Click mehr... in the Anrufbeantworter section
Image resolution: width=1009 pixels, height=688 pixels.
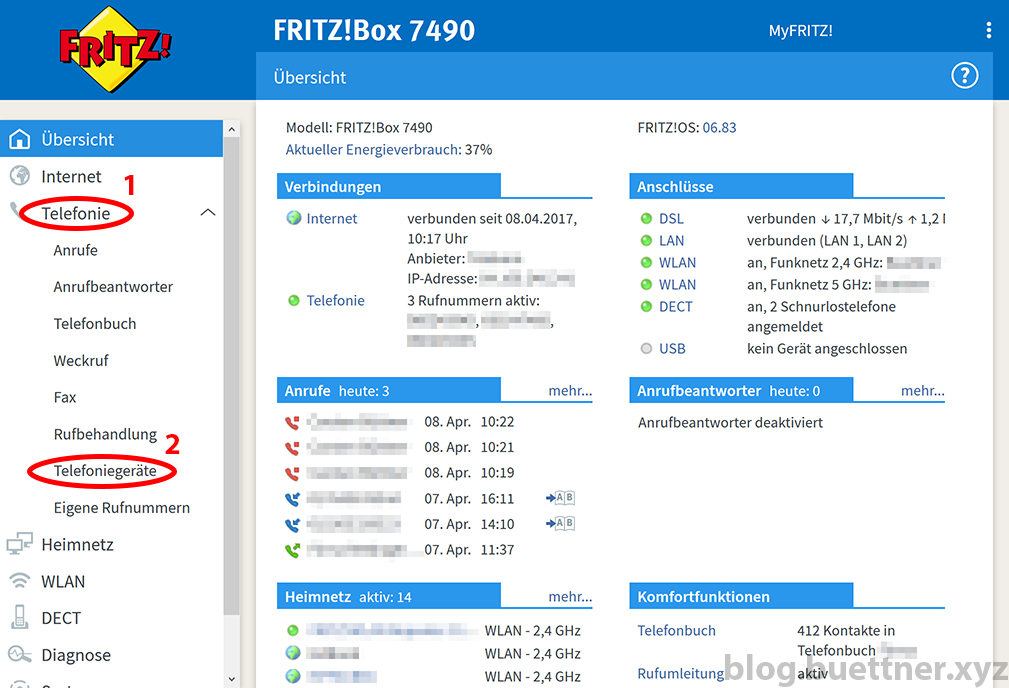pyautogui.click(x=923, y=391)
